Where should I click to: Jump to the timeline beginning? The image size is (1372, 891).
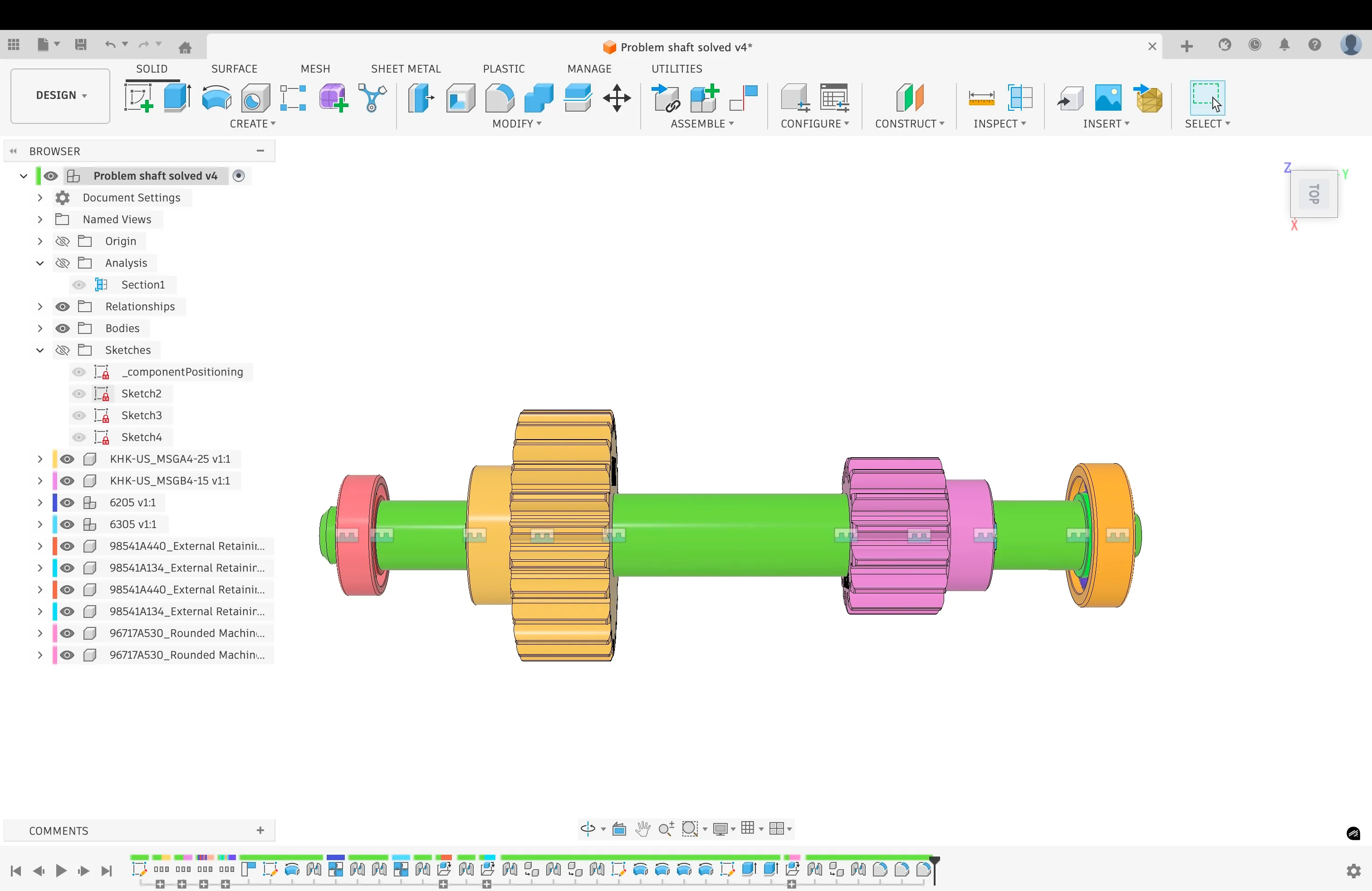16,871
